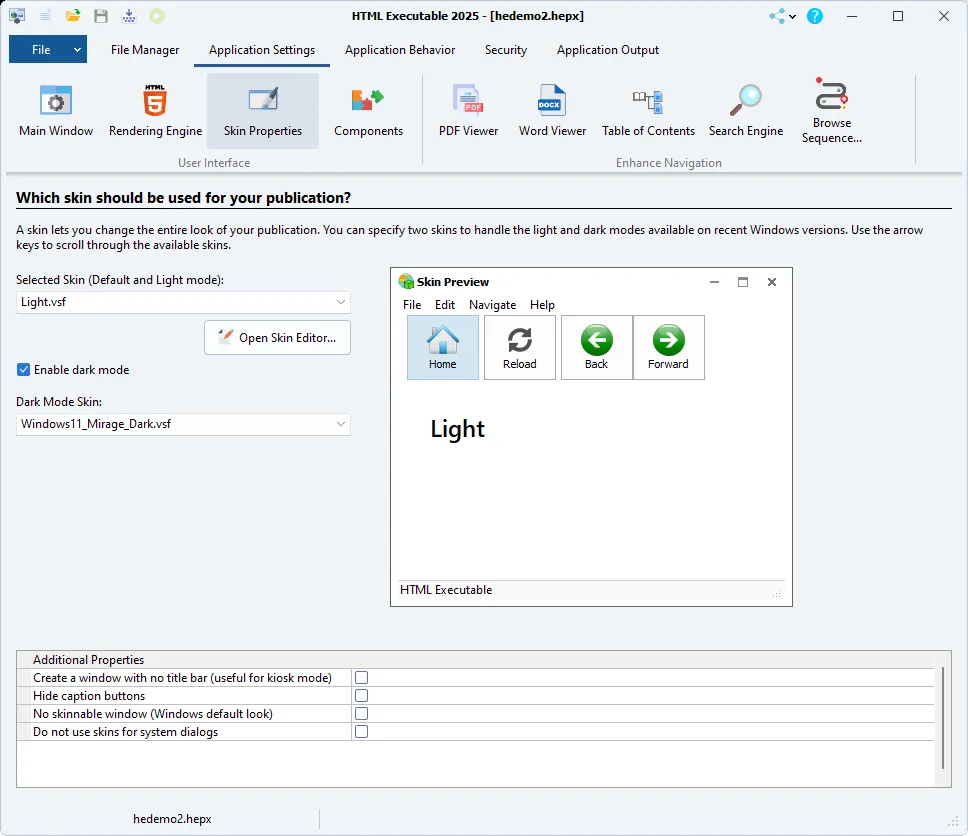The width and height of the screenshot is (968, 836).
Task: Click the Selected Skin label text
Action: (x=120, y=280)
